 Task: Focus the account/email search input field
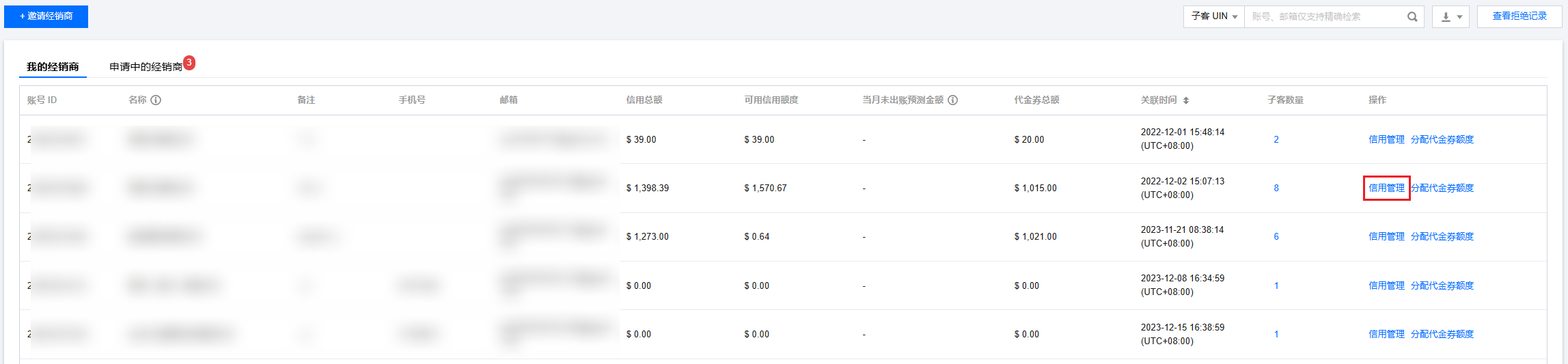coord(1324,17)
